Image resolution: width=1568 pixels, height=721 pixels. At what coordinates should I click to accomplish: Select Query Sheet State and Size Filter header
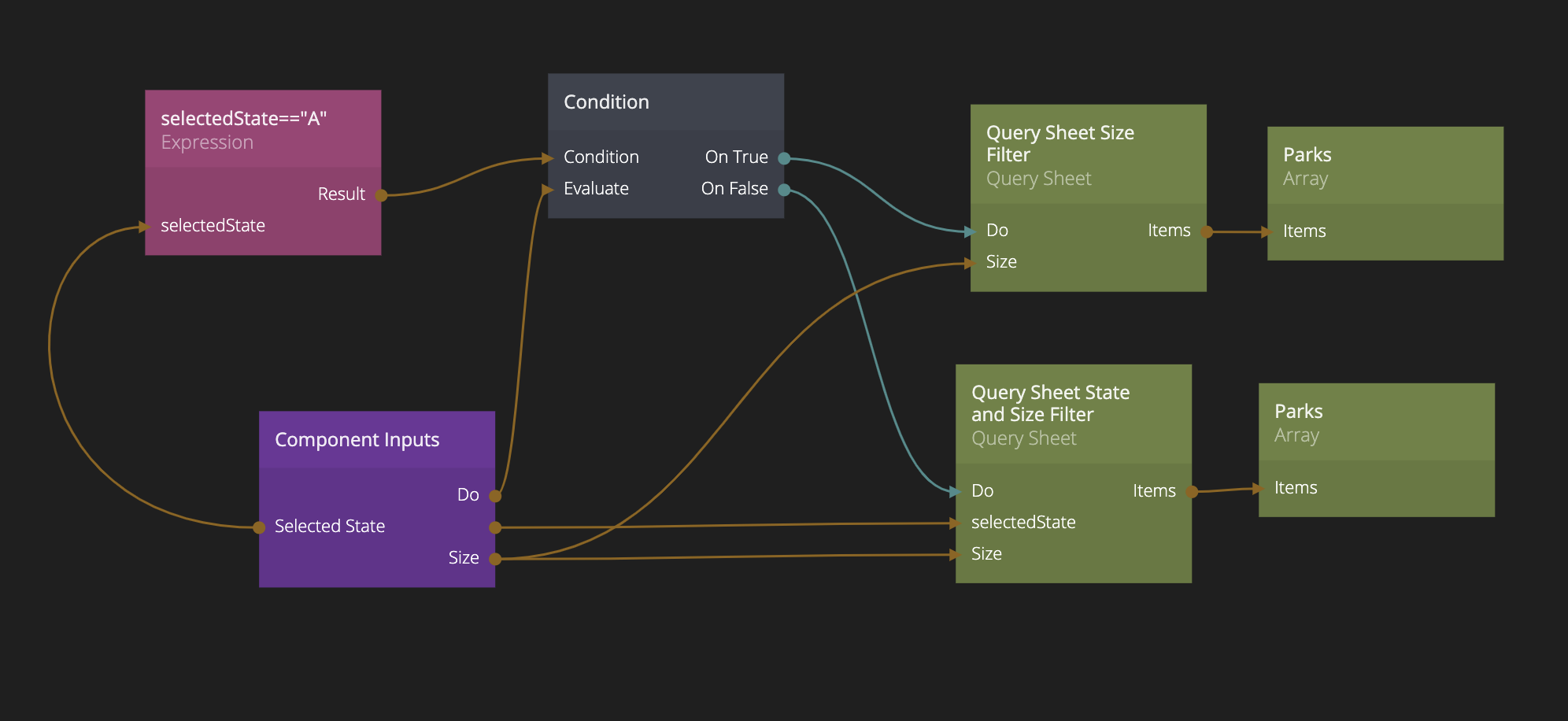tap(1074, 414)
